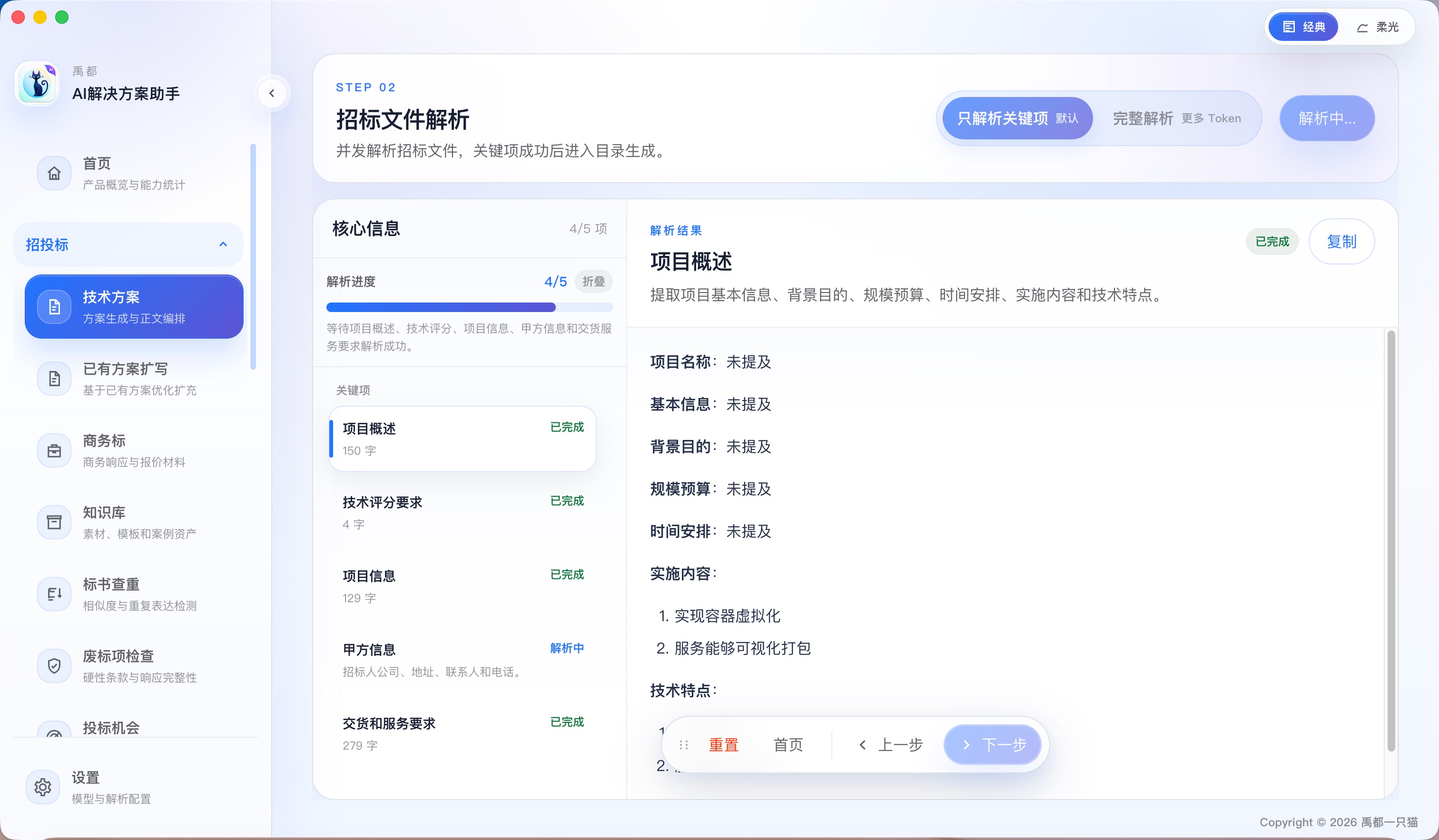This screenshot has height=840, width=1439.
Task: Click the document icon in 技术方案
Action: (x=54, y=307)
